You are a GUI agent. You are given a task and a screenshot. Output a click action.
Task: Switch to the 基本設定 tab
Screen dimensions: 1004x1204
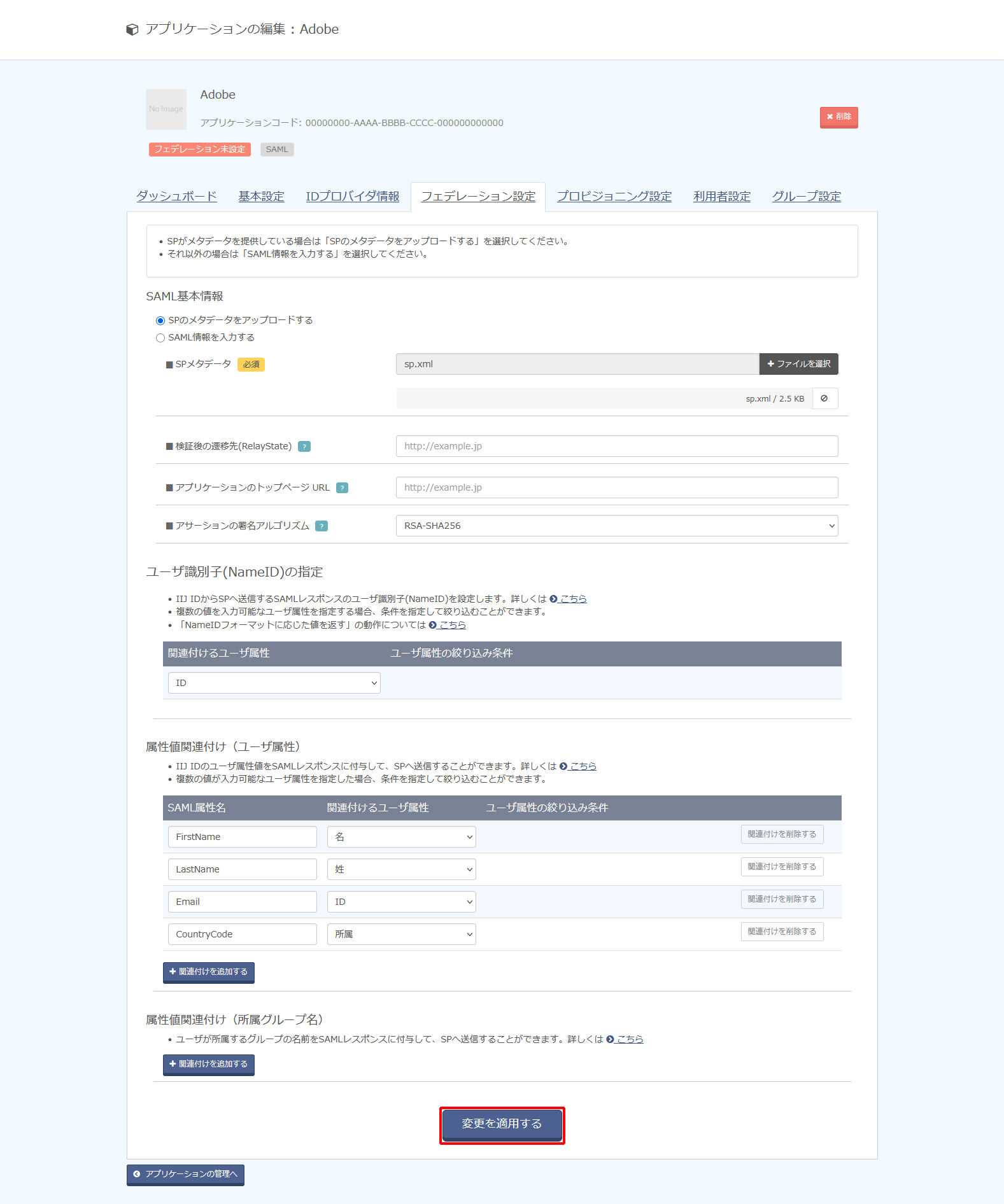click(261, 197)
